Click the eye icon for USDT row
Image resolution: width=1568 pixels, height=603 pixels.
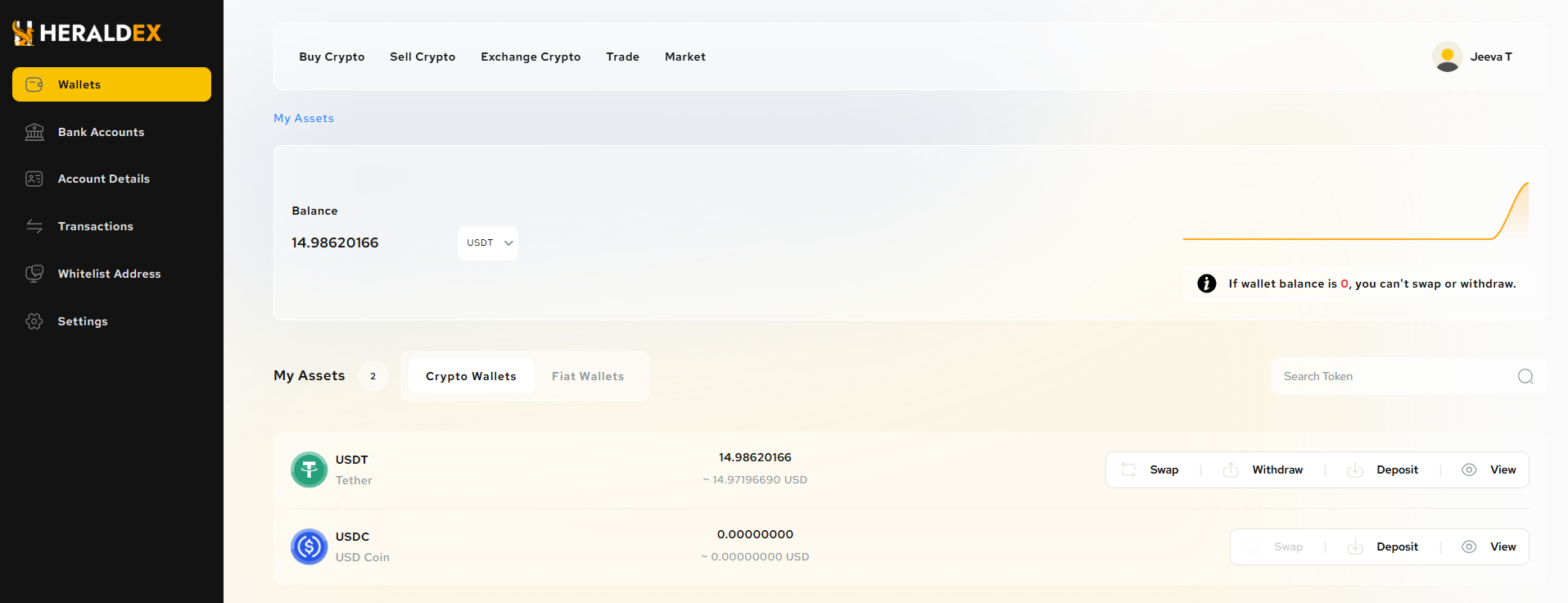point(1469,469)
